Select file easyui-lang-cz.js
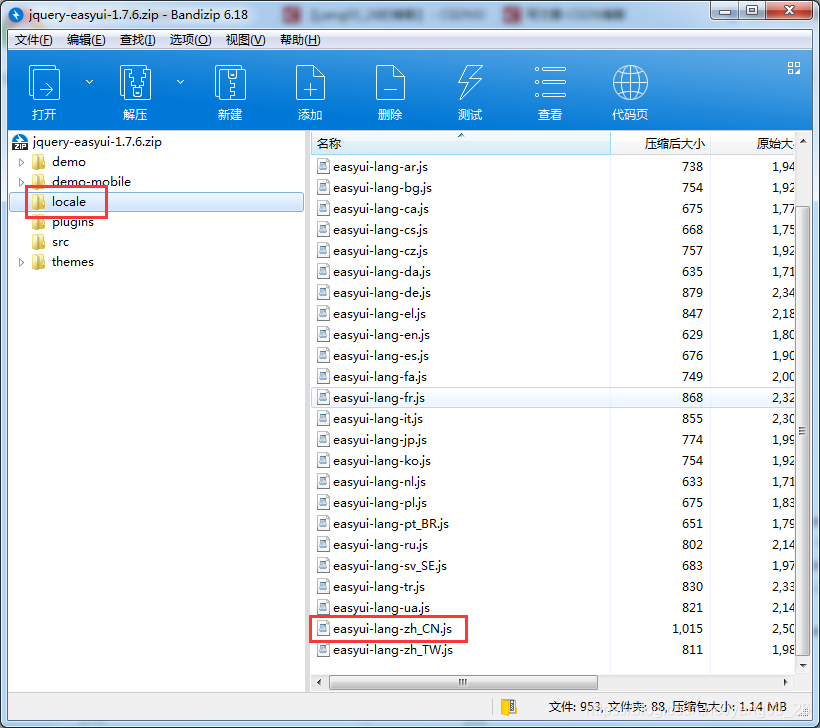 (380, 251)
